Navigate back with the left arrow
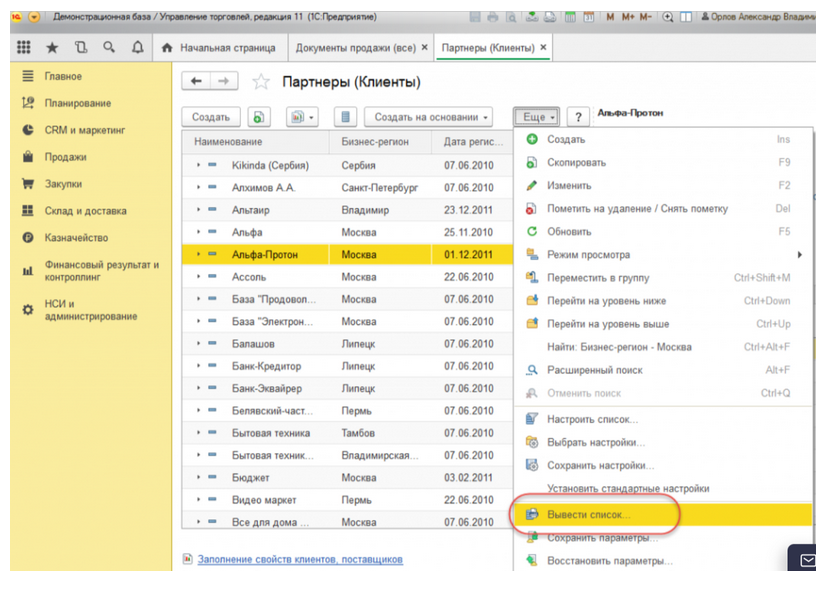827x589 pixels. tap(197, 82)
